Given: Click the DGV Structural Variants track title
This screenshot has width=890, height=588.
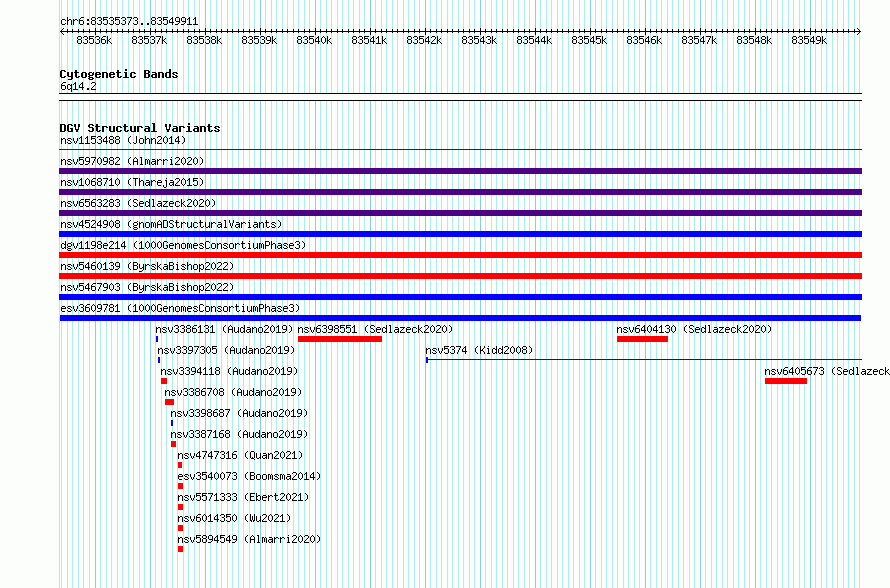Looking at the screenshot, I should click(140, 128).
